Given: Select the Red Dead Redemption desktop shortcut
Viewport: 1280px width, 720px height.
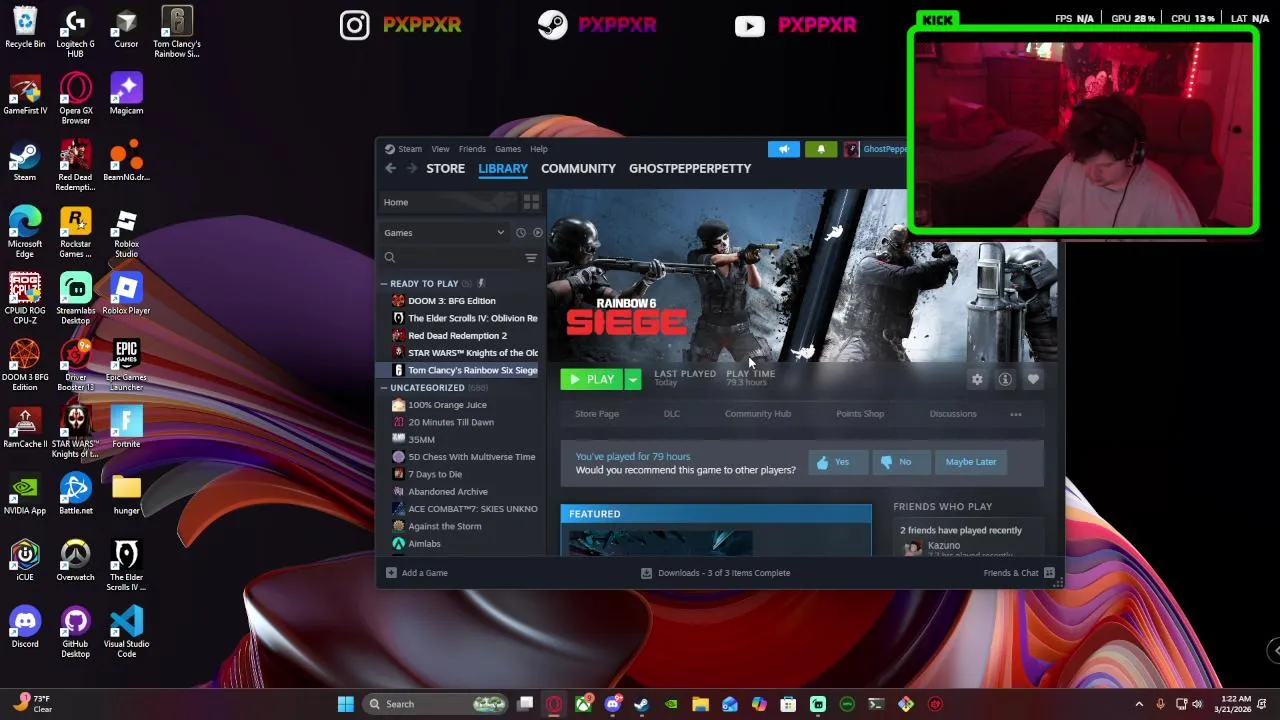Looking at the screenshot, I should click(75, 166).
